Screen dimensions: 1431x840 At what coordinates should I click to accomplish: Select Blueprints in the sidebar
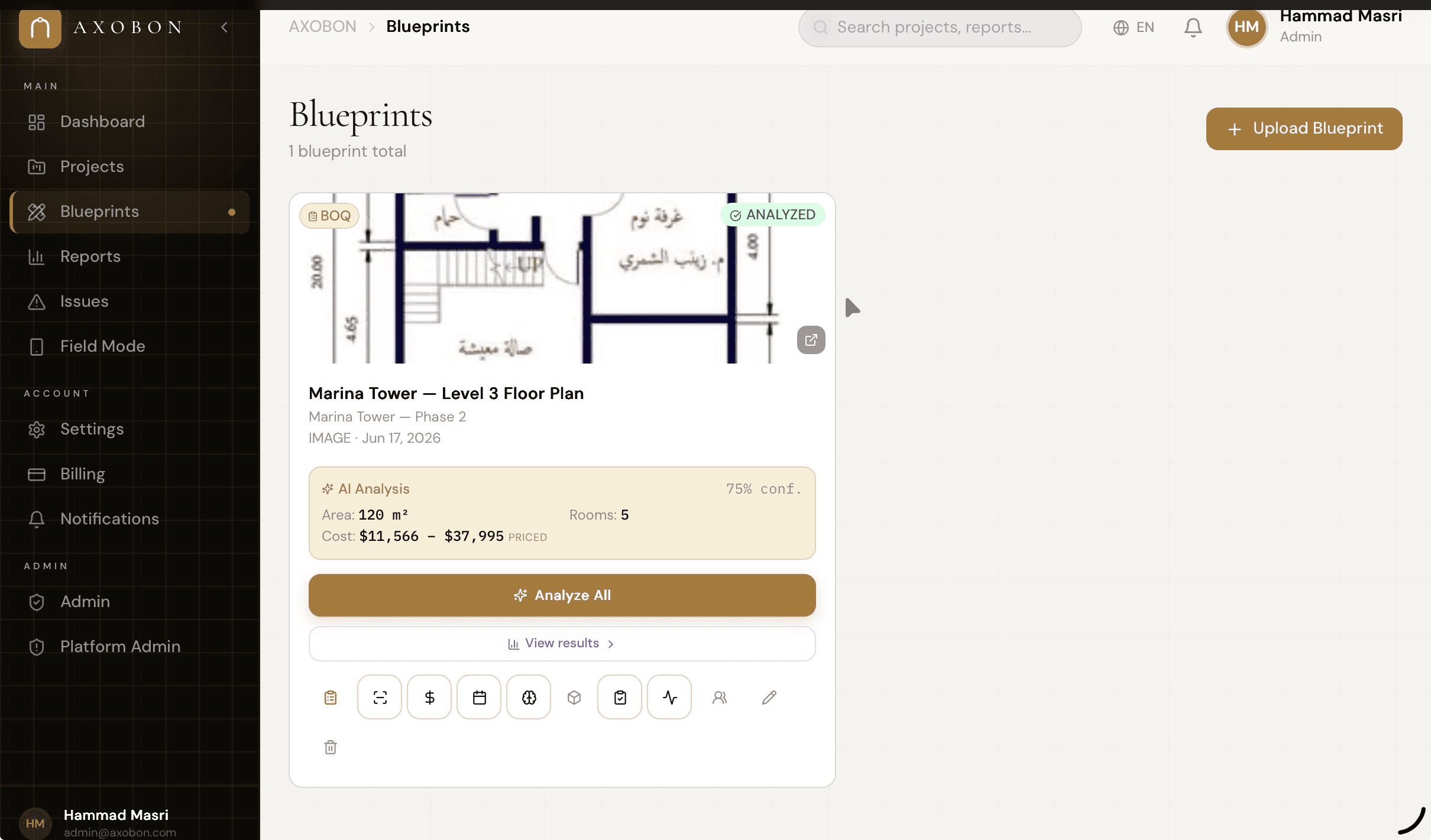click(x=130, y=212)
